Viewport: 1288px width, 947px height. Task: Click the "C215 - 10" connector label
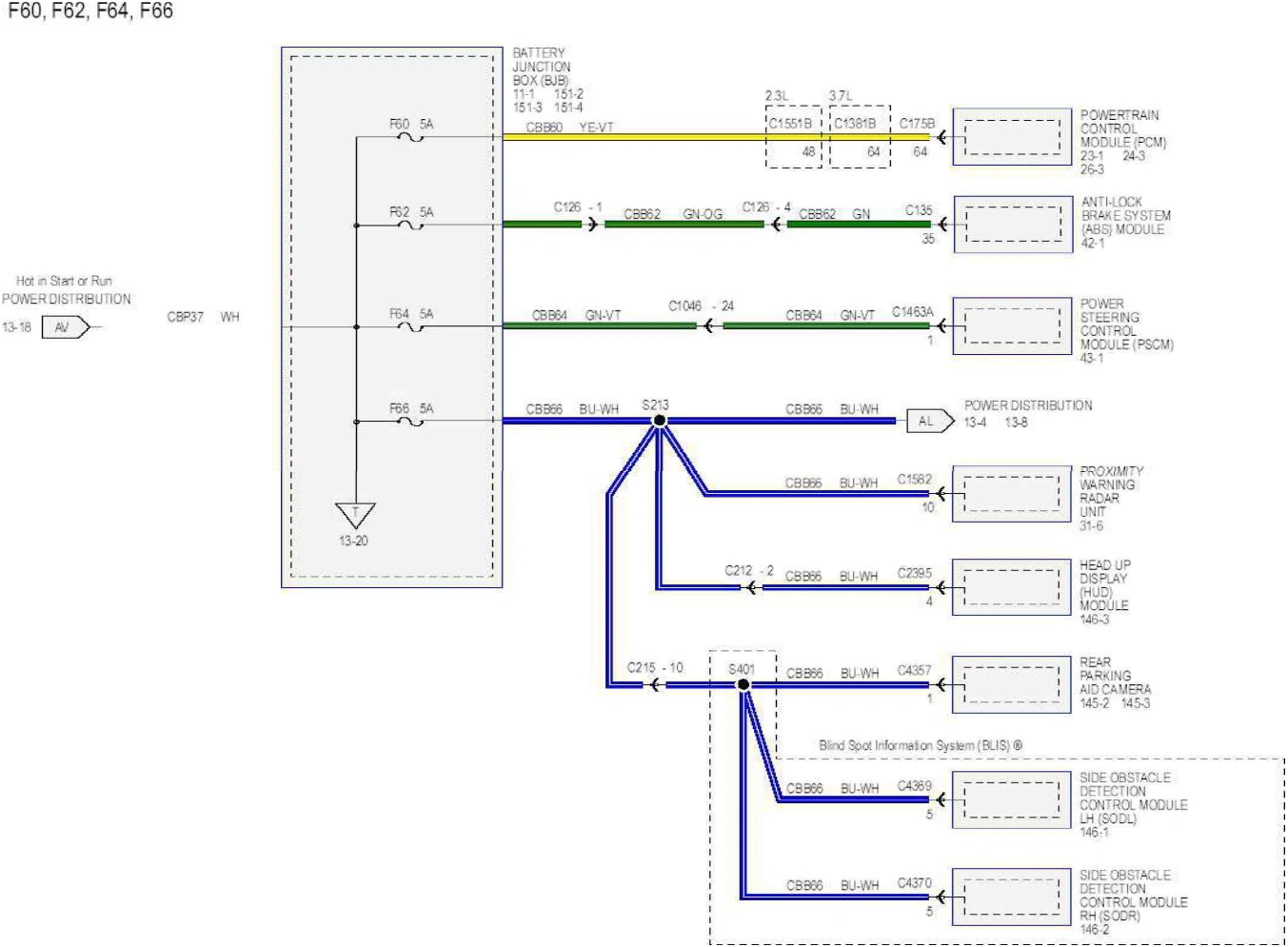[x=655, y=667]
